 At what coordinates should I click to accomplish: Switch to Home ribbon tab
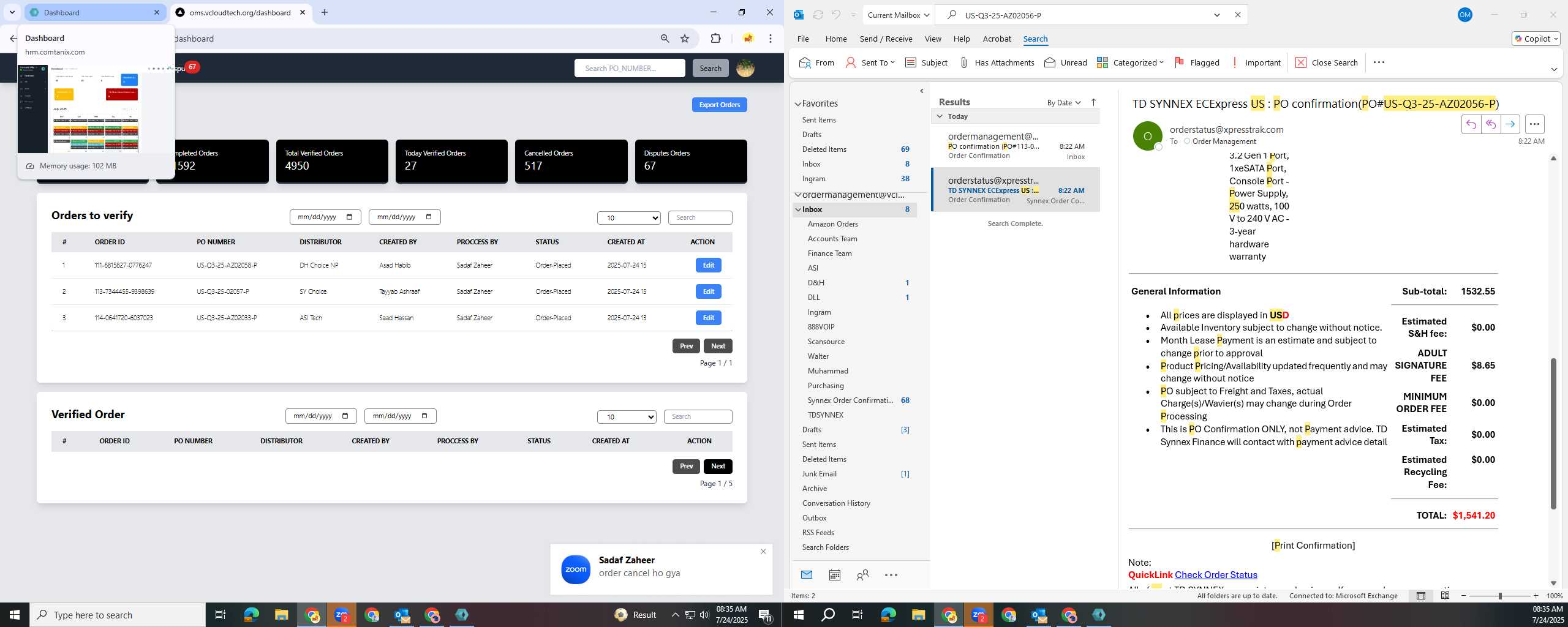point(836,39)
